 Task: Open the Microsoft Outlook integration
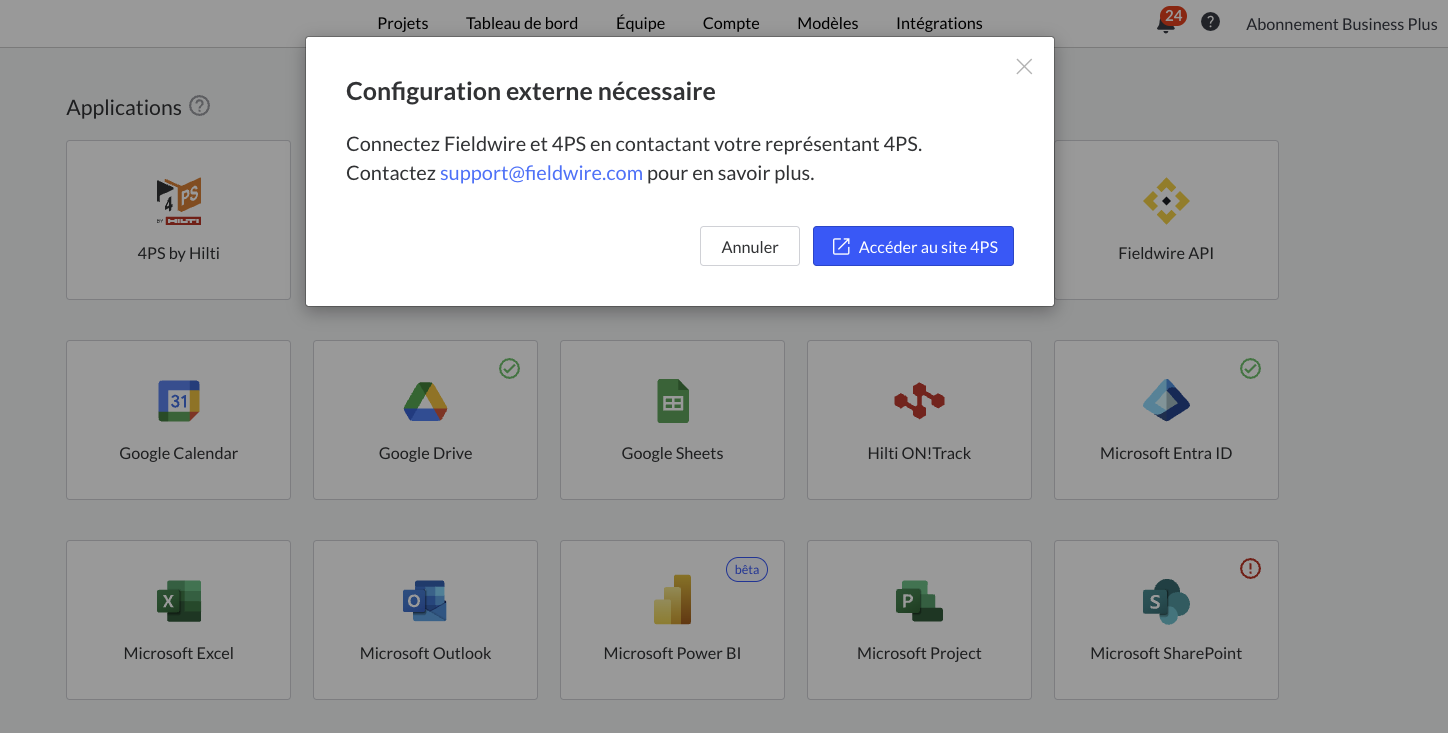(425, 620)
